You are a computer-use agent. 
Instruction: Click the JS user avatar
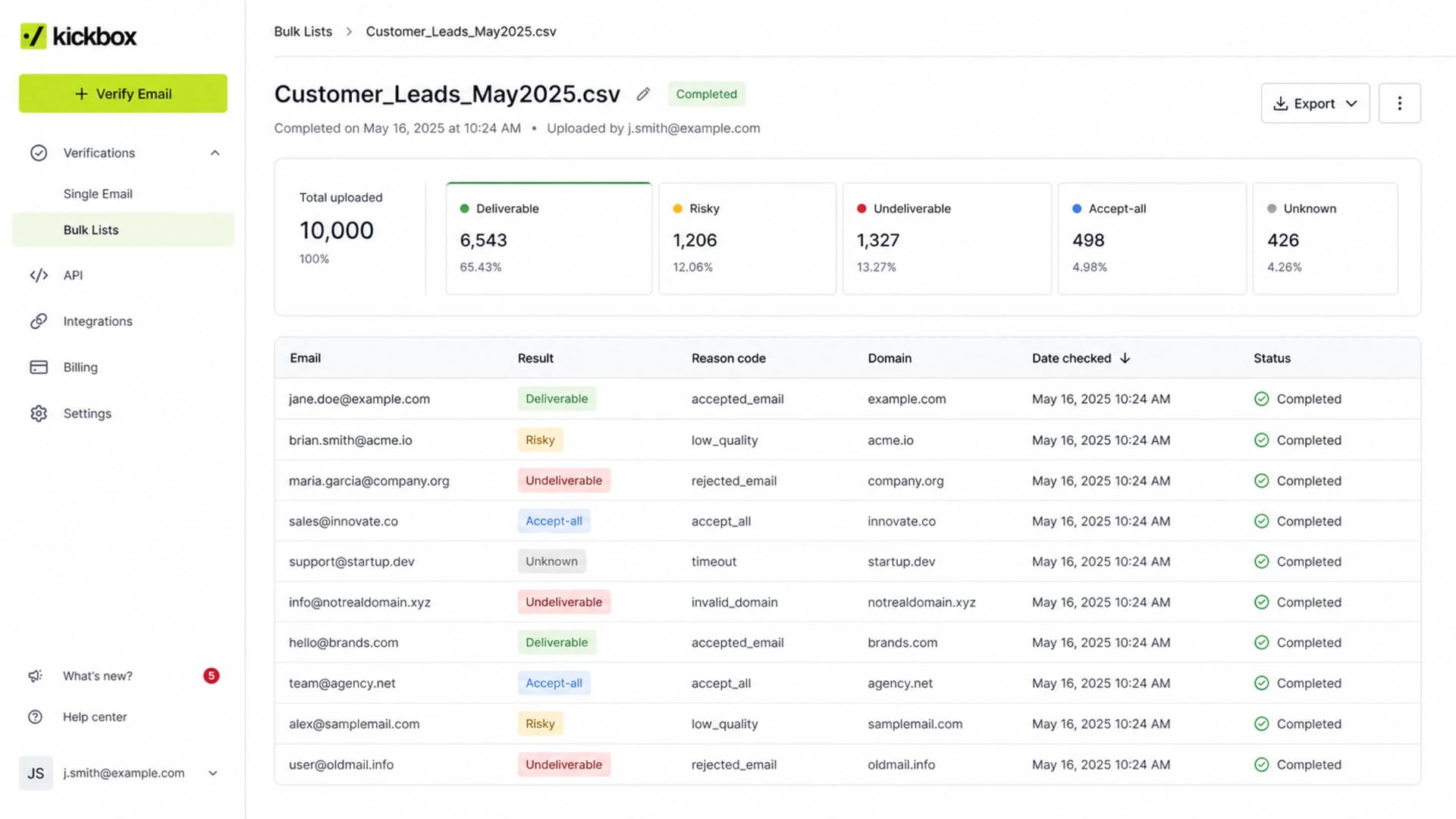[36, 773]
